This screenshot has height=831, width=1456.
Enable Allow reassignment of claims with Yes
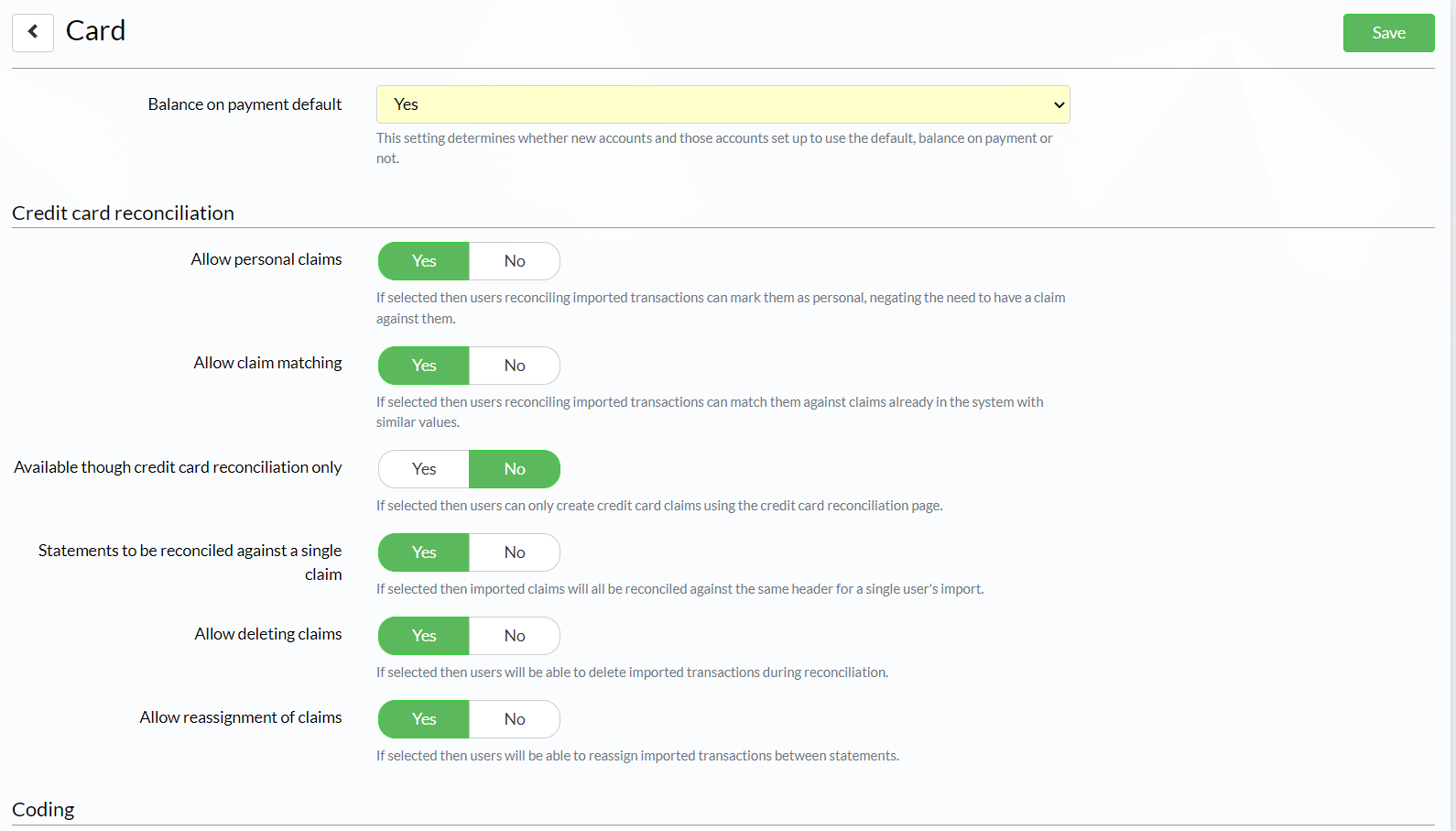424,719
